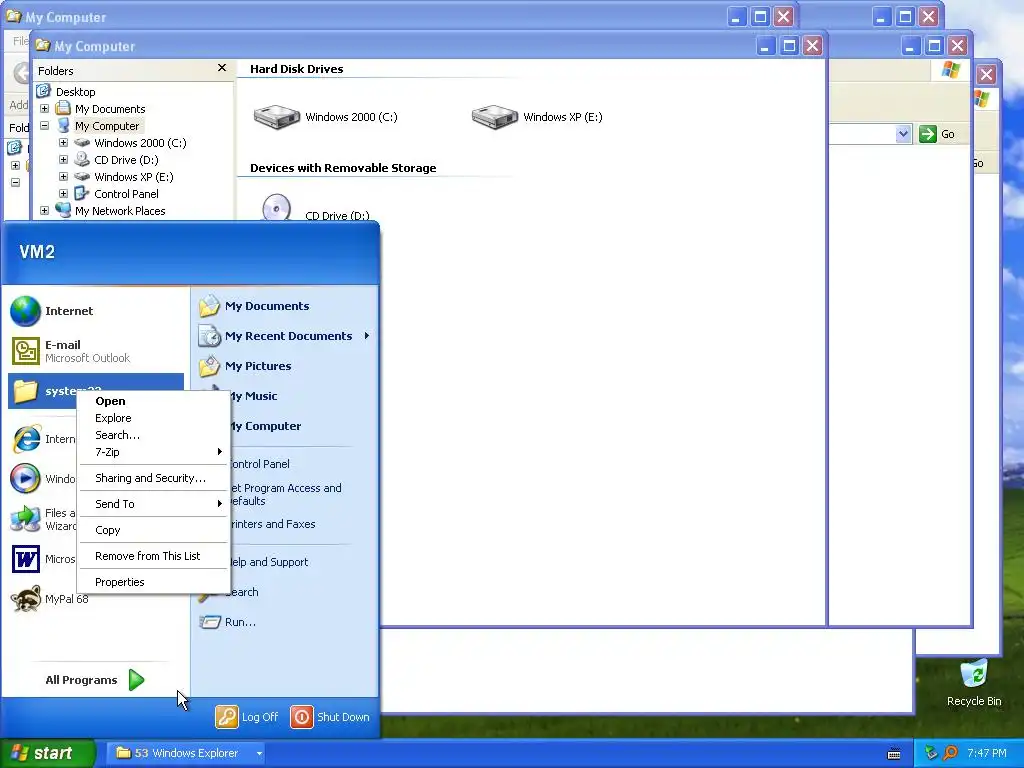Open MyPal 68 raccoon icon
This screenshot has height=768, width=1024.
25,599
